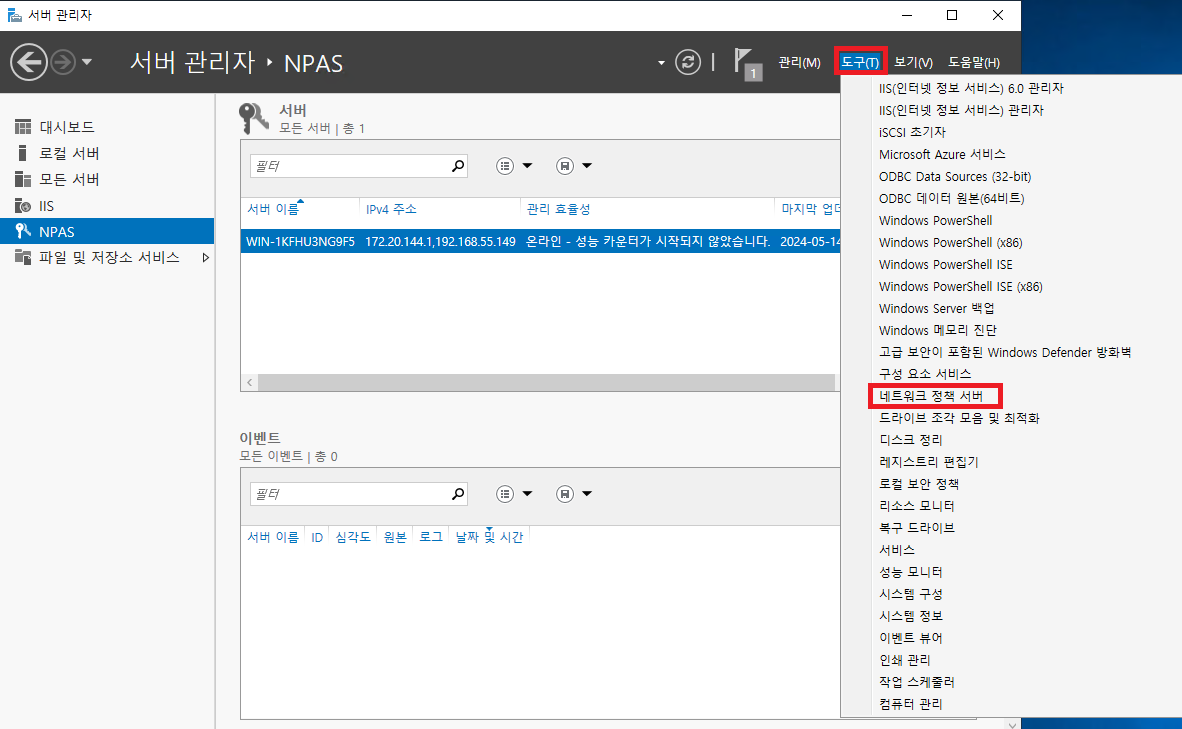Viewport: 1182px width, 729px height.
Task: Expand 파일 및 저장소 서비스 arrow
Action: pos(205,258)
